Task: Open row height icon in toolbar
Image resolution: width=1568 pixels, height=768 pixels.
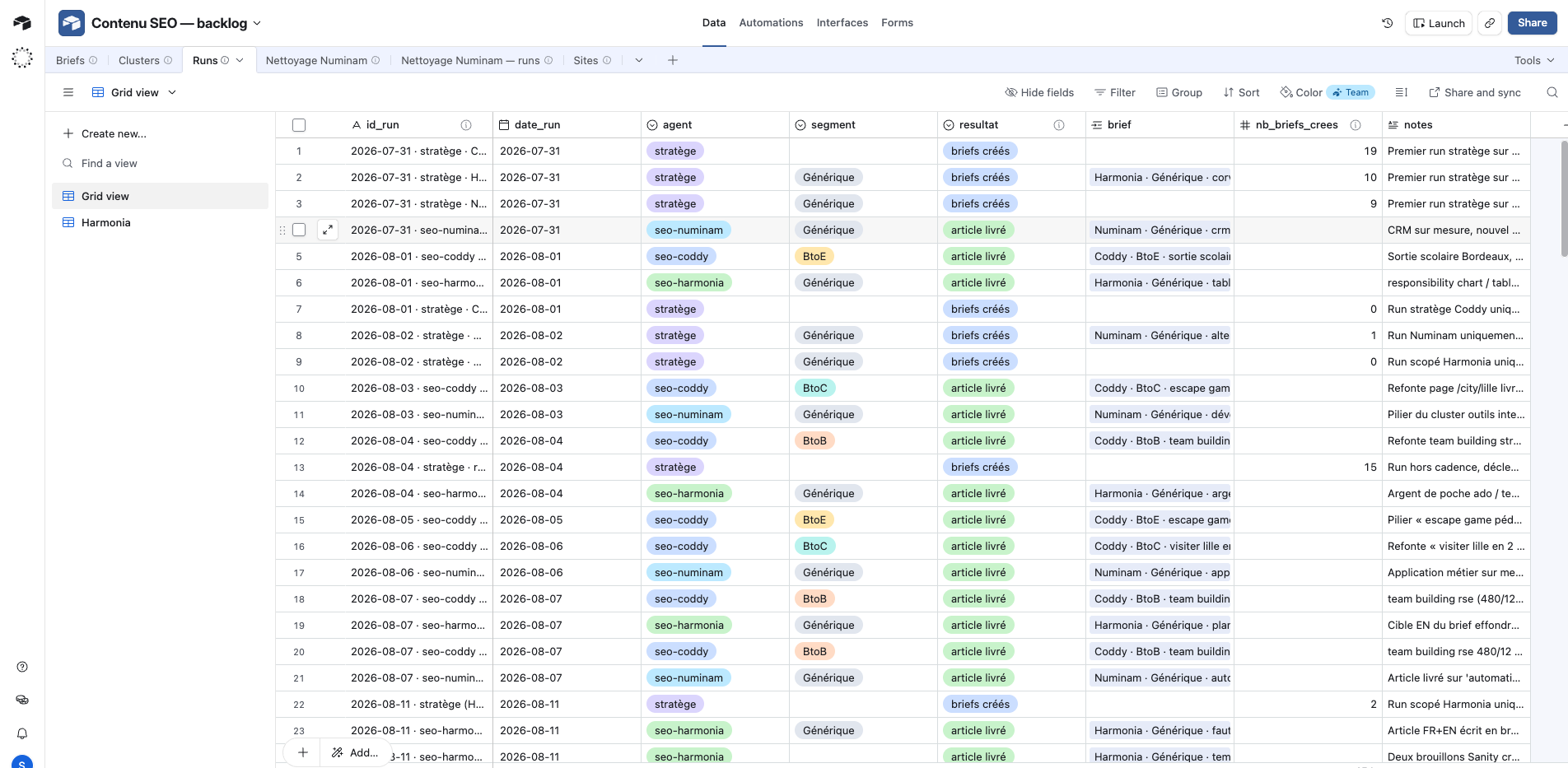Action: point(1402,92)
